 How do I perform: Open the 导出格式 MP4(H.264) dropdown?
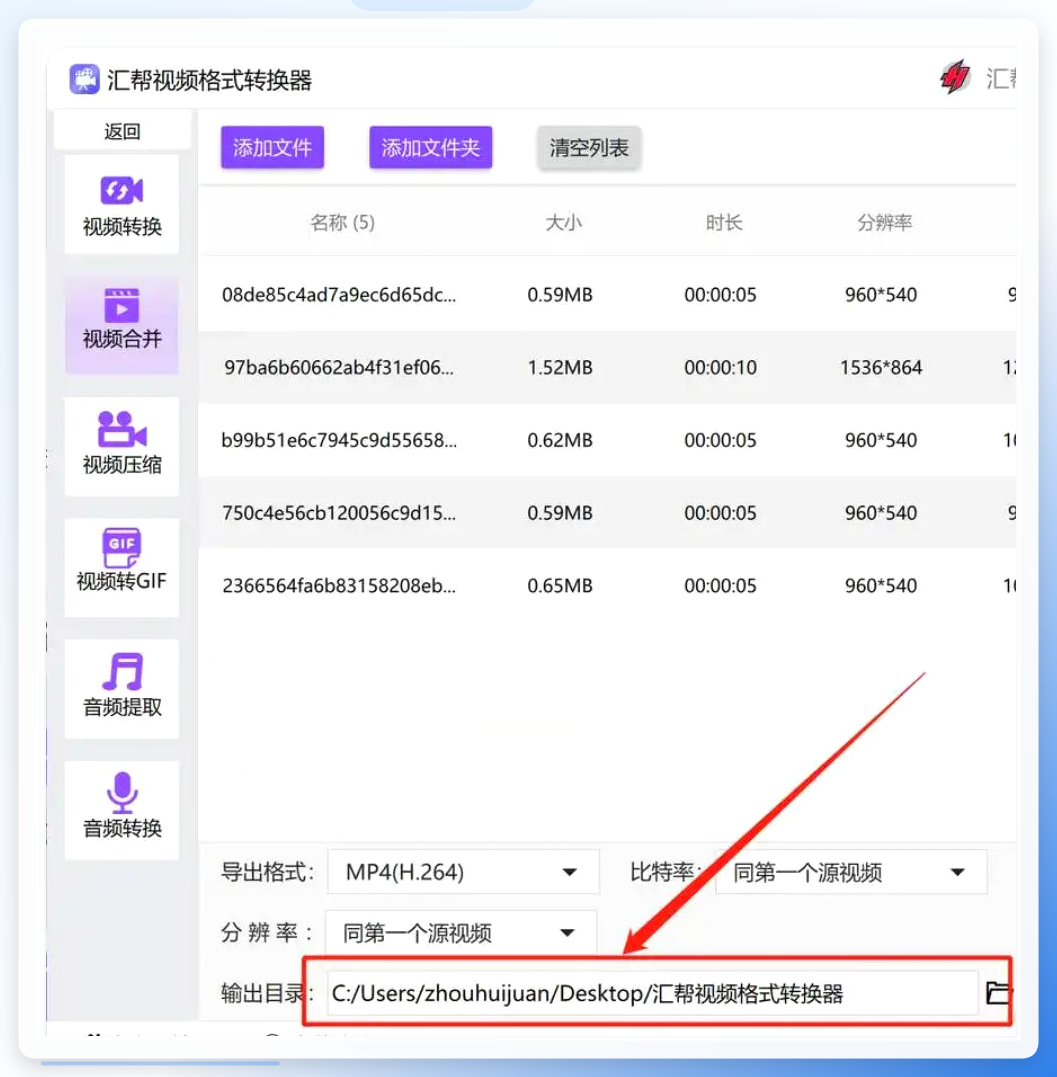[x=463, y=872]
